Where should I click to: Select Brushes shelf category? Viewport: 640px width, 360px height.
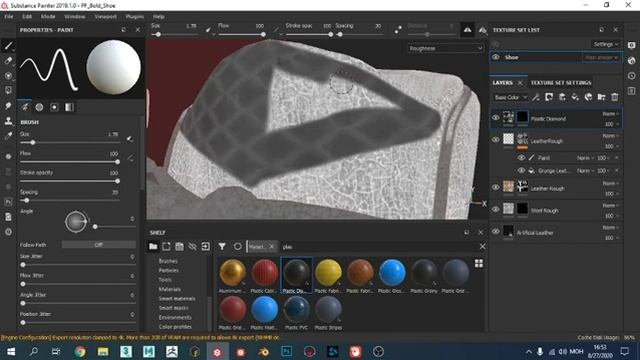(168, 261)
